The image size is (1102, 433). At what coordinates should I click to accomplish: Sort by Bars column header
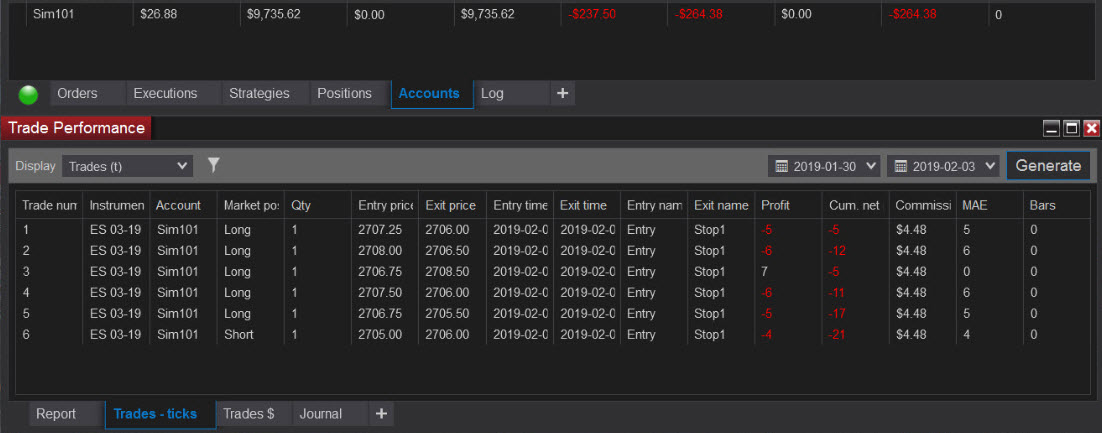pyautogui.click(x=1057, y=205)
